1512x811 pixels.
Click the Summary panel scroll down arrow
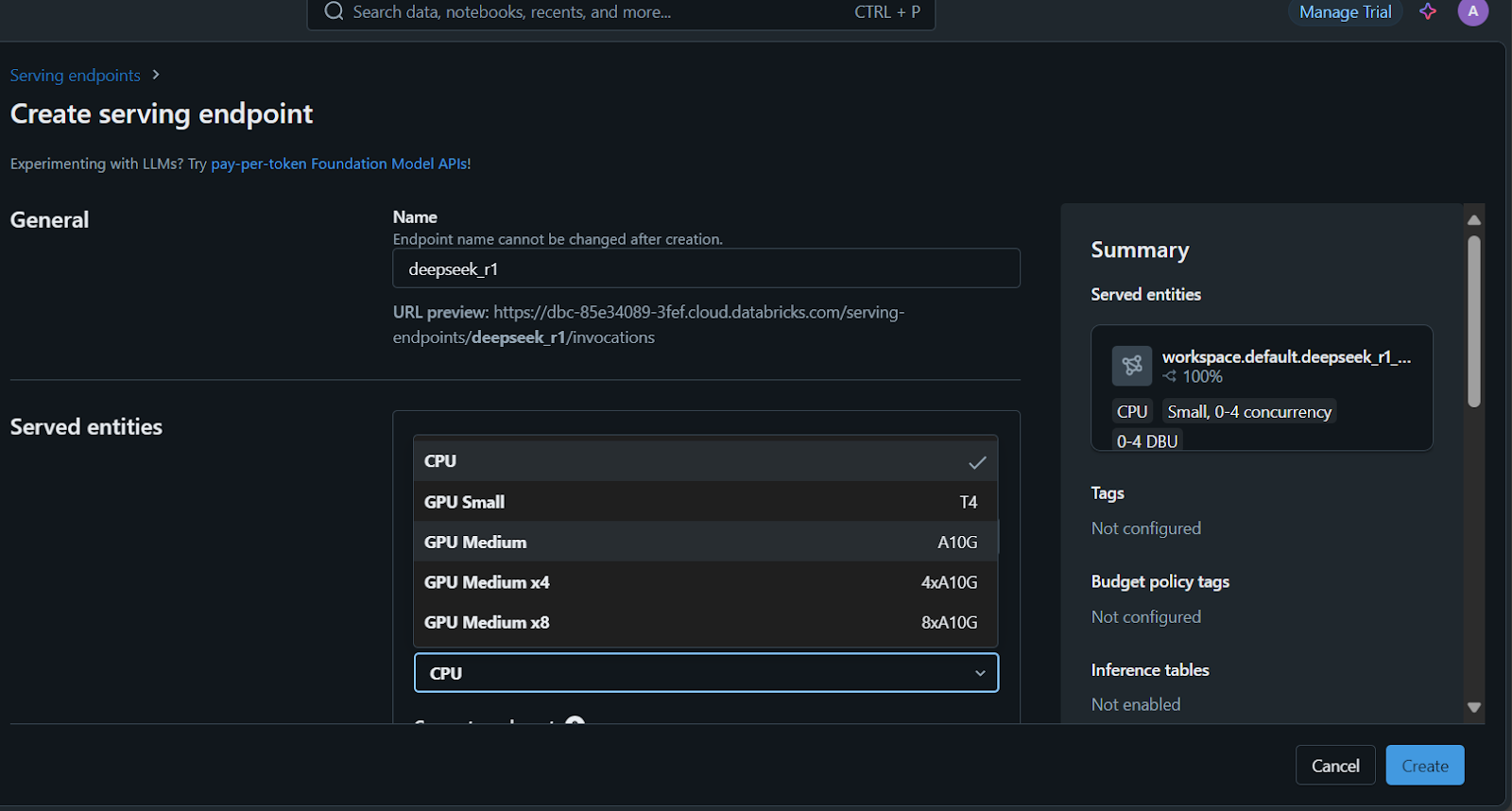pyautogui.click(x=1473, y=707)
